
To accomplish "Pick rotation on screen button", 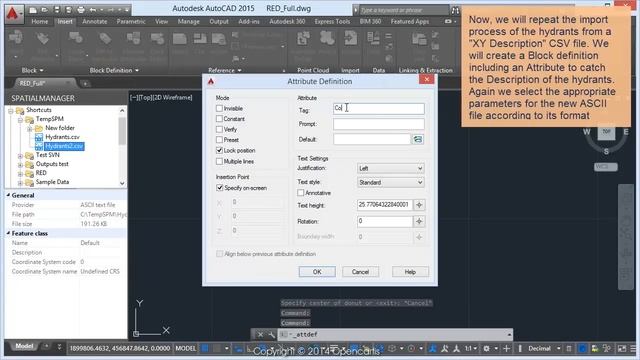I will point(419,221).
